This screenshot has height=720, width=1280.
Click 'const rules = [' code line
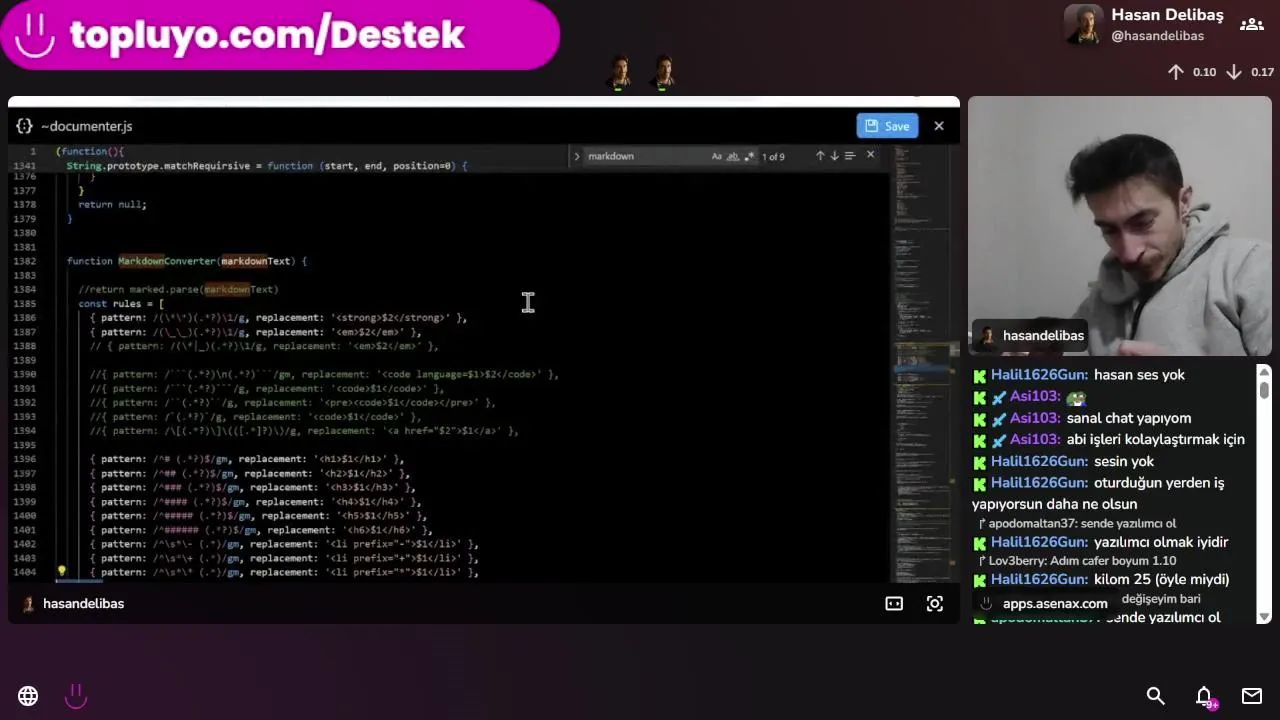[x=120, y=304]
